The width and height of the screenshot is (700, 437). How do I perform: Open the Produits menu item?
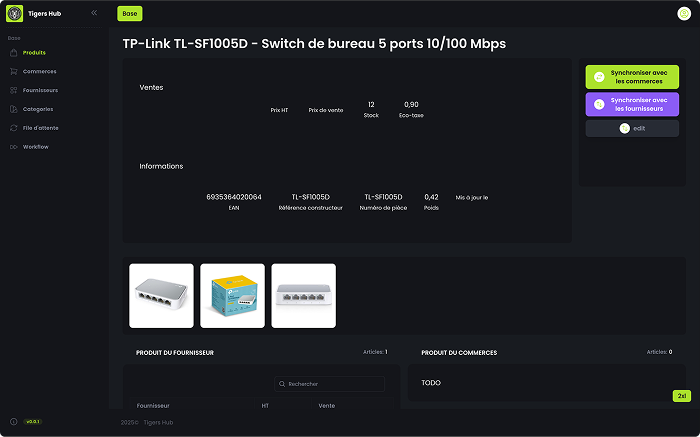point(34,53)
